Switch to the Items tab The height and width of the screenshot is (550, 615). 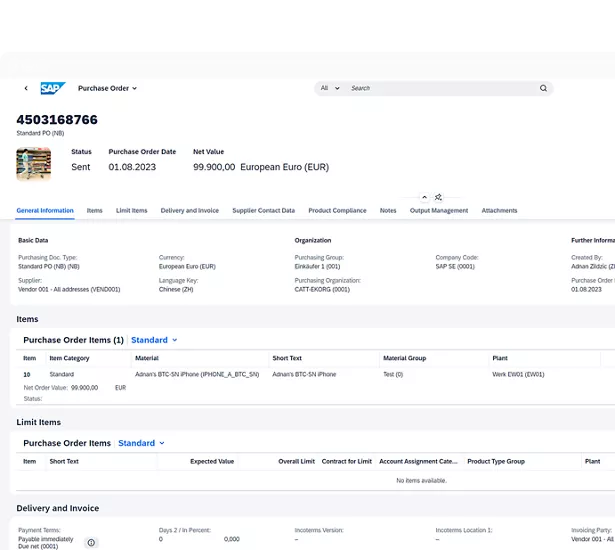(x=94, y=211)
